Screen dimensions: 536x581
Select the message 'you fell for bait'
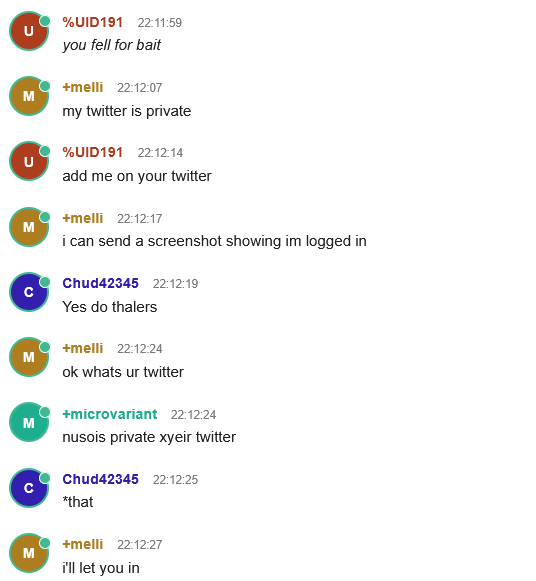pos(111,45)
